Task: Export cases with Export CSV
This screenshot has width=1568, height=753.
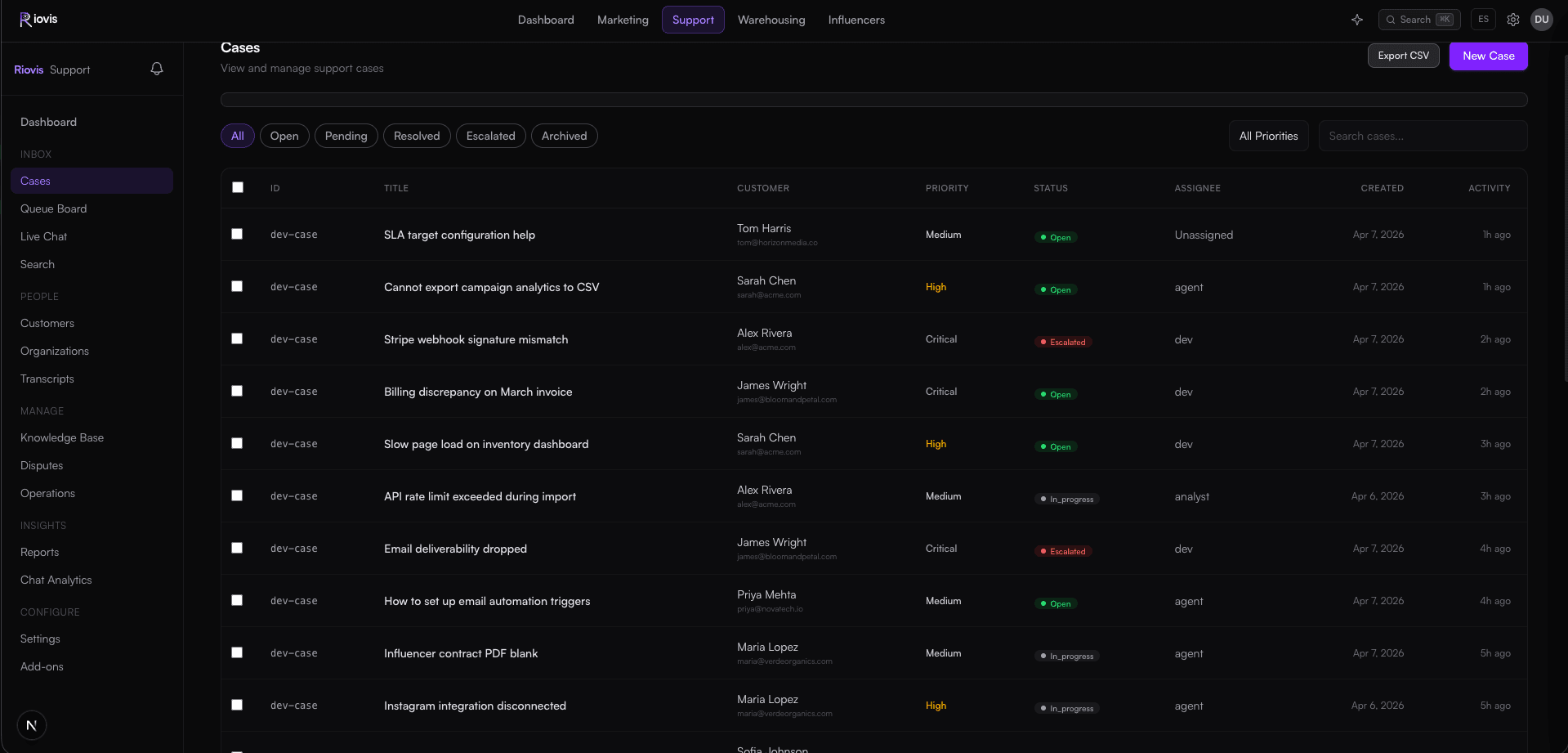Action: [1403, 56]
